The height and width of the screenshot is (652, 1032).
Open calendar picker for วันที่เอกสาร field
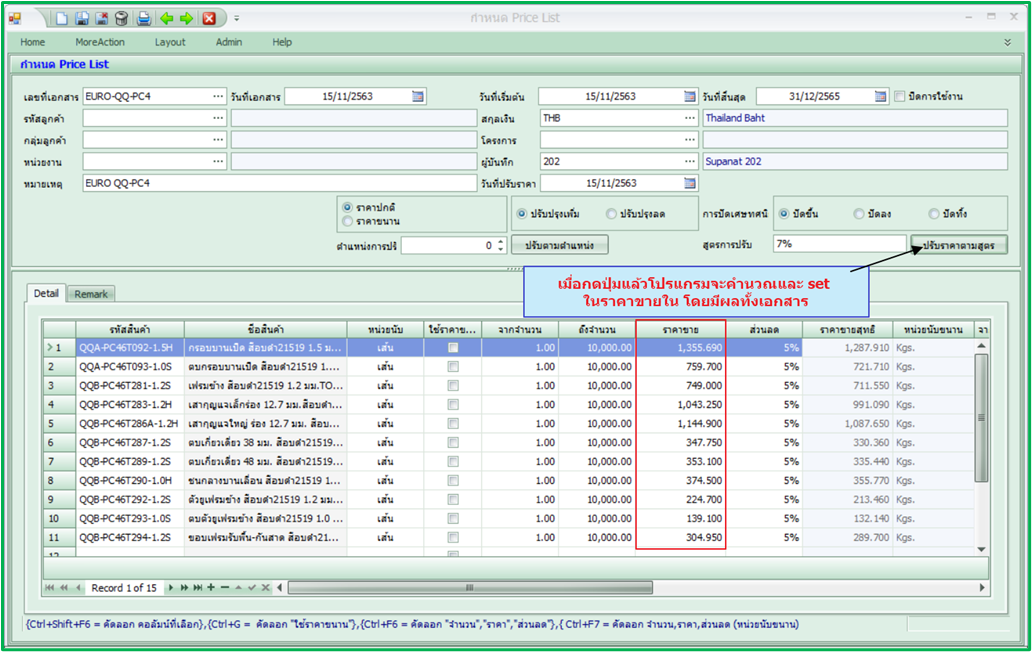pyautogui.click(x=419, y=97)
